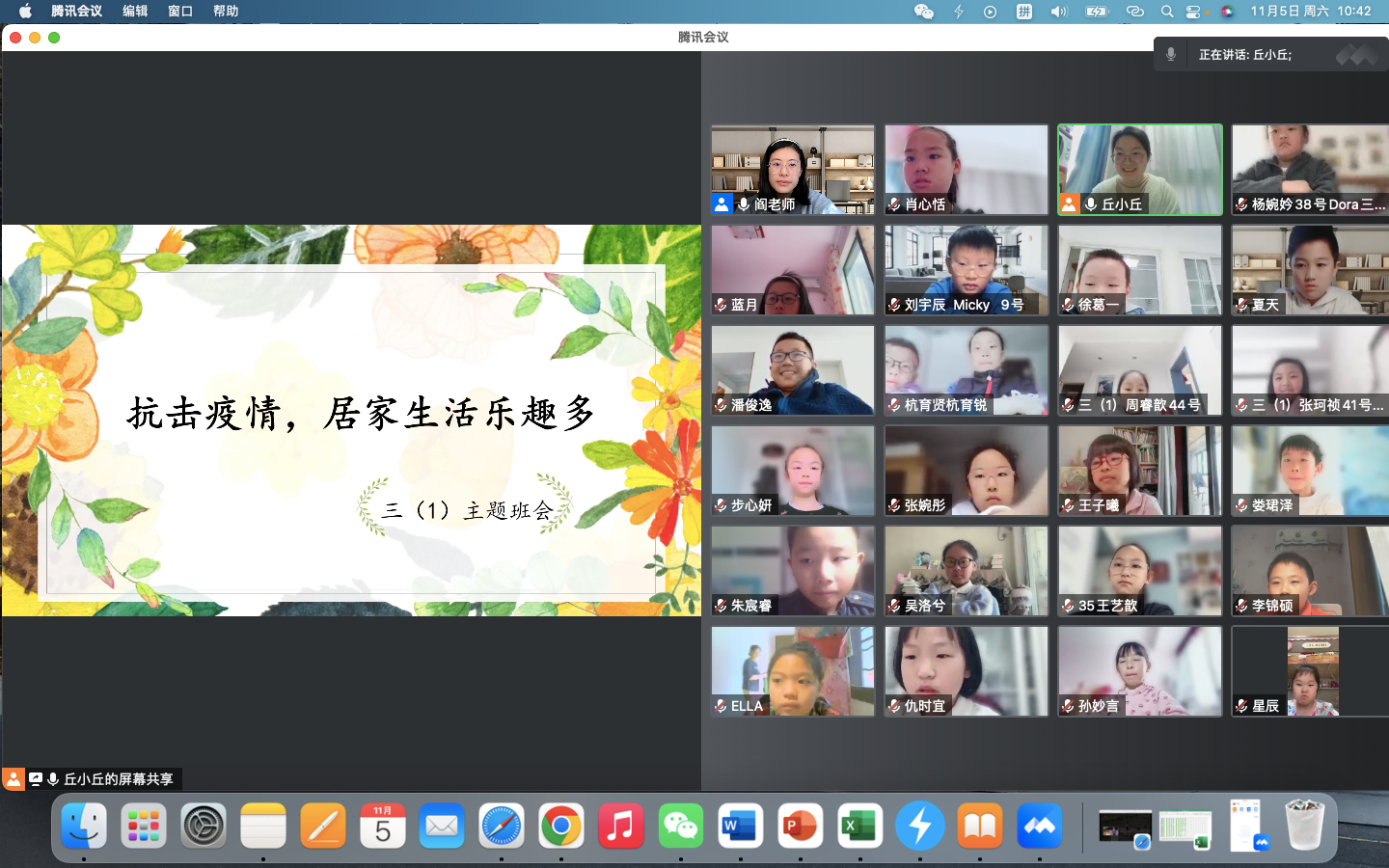Image resolution: width=1389 pixels, height=868 pixels.
Task: Click the host badge icon on 阎老师 tile
Action: (x=722, y=204)
